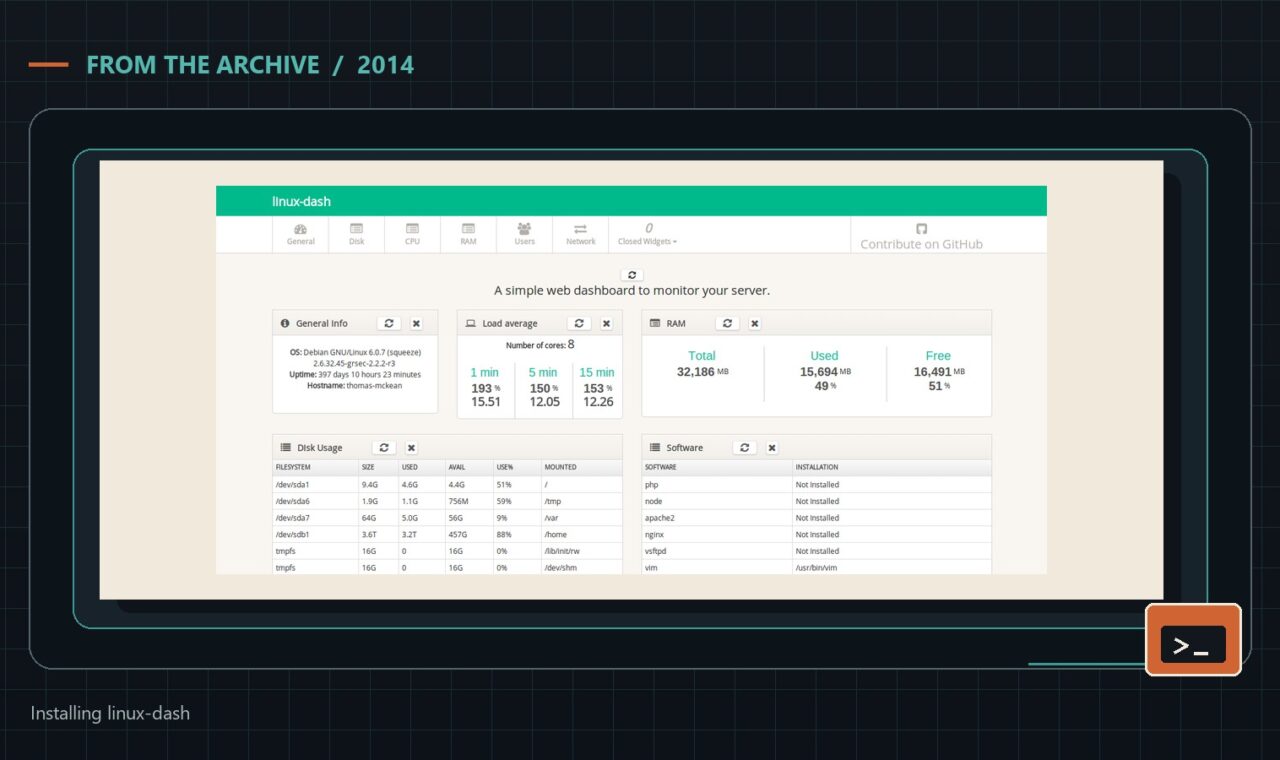Screen dimensions: 1280x760
Task: Select the "5 min" load average label
Action: point(543,372)
